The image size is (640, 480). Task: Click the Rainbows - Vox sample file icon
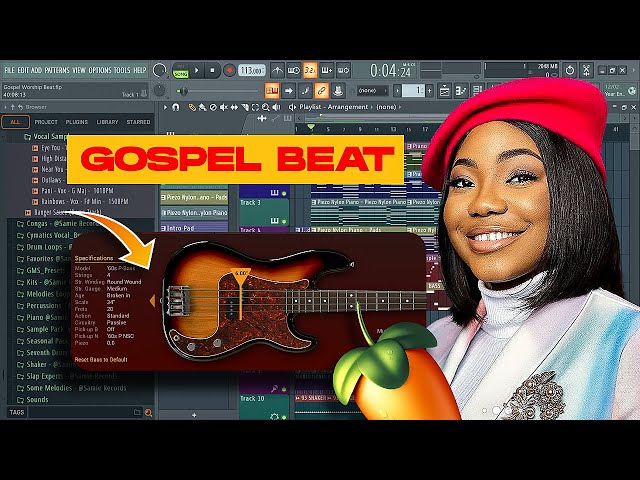click(35, 202)
